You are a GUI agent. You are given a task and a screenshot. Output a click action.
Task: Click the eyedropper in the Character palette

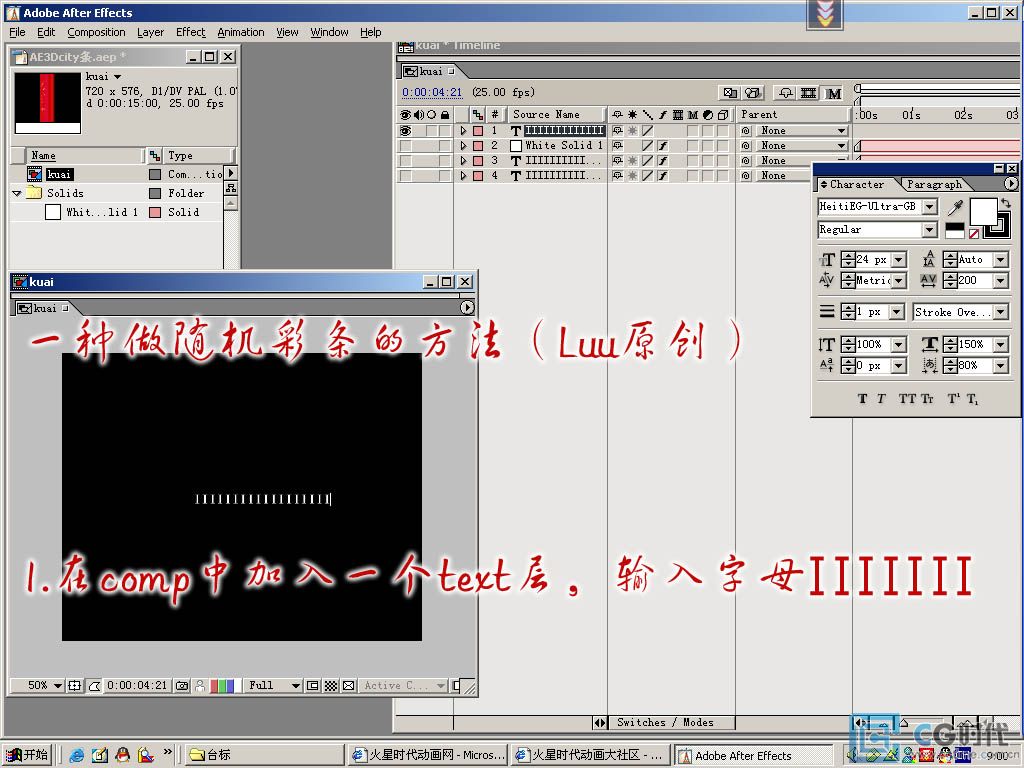[955, 208]
